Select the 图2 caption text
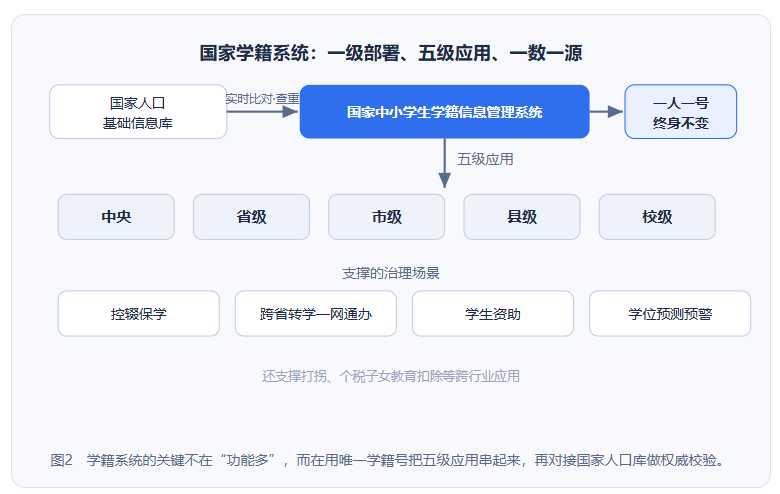Viewport: 780px width, 494px height. click(387, 460)
